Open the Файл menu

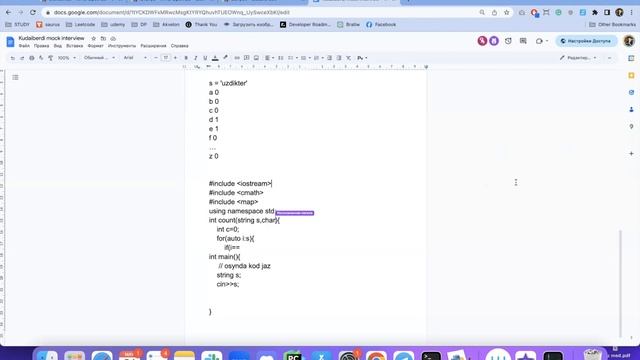click(x=24, y=46)
